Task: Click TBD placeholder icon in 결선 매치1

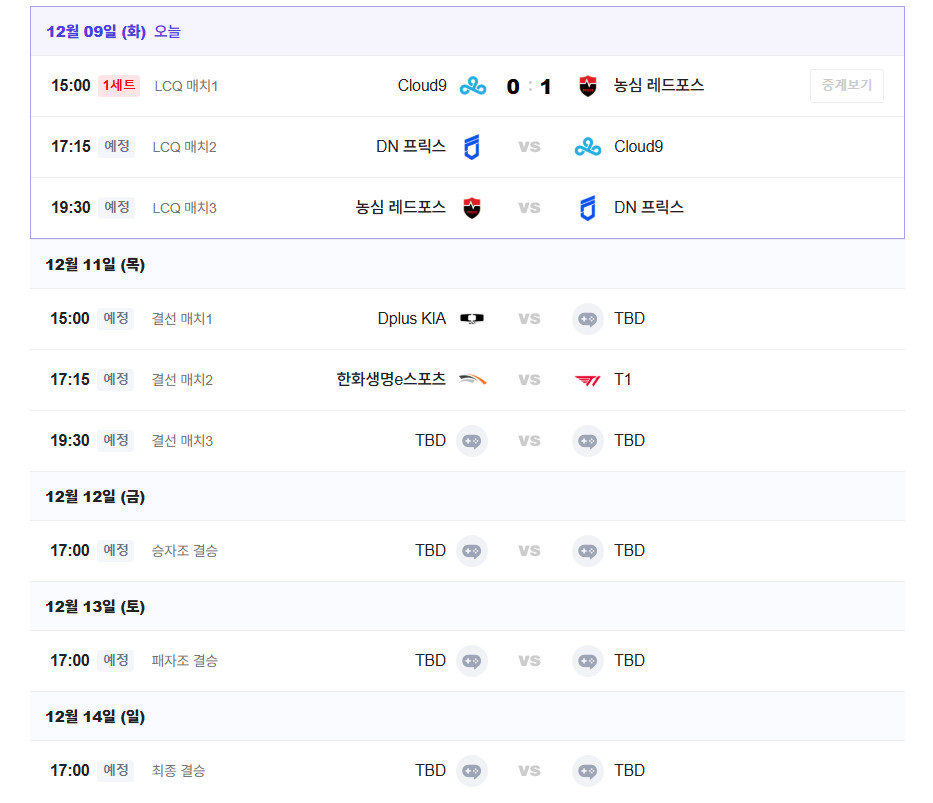Action: pos(588,319)
